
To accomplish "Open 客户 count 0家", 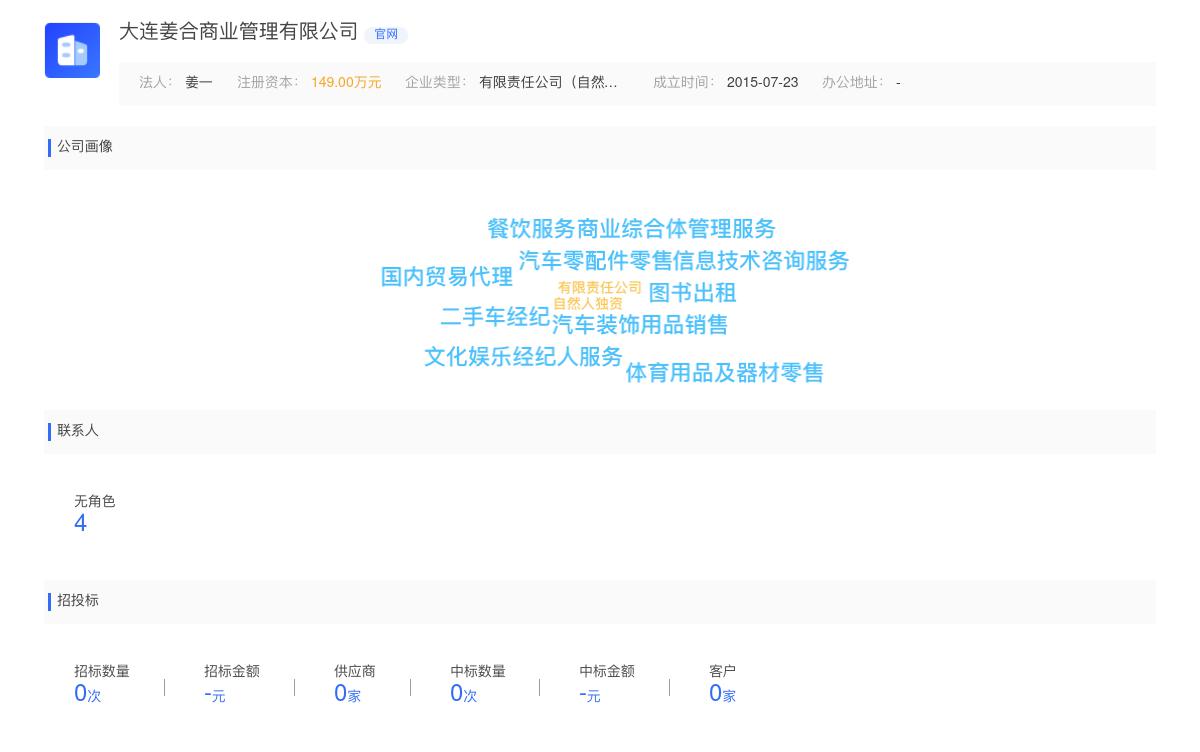I will pyautogui.click(x=722, y=694).
